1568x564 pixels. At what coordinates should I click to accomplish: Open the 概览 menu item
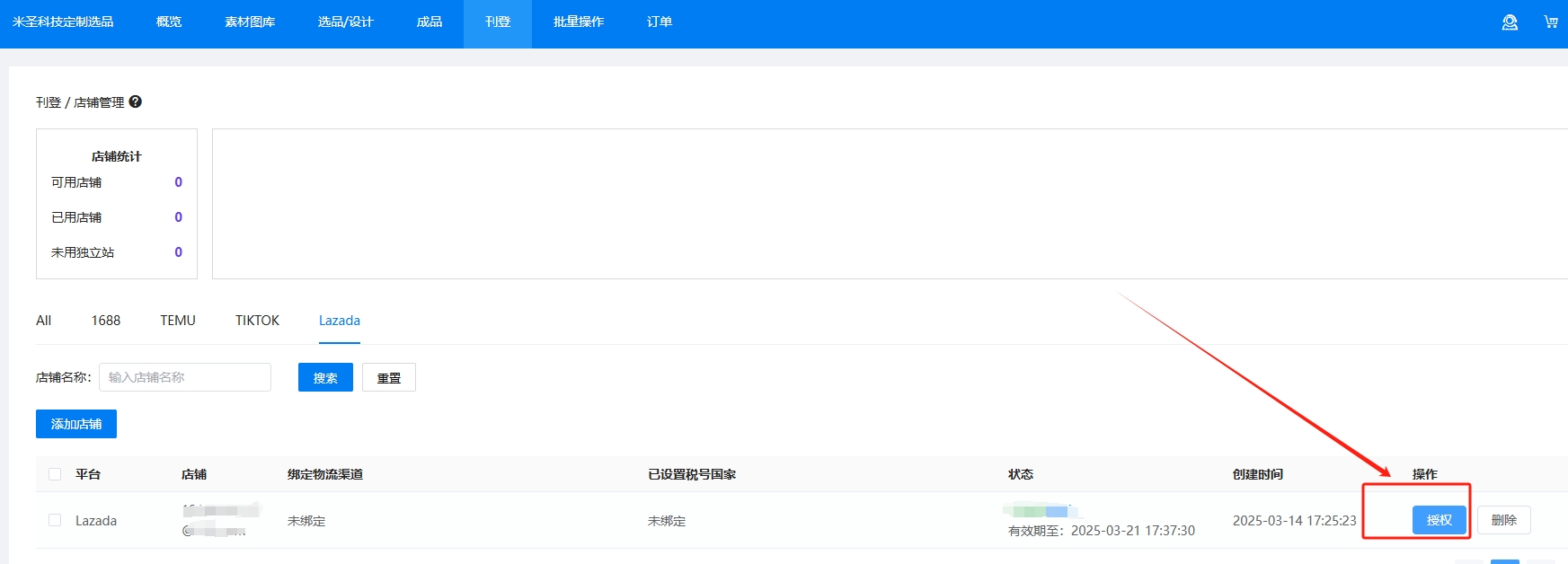pyautogui.click(x=169, y=22)
